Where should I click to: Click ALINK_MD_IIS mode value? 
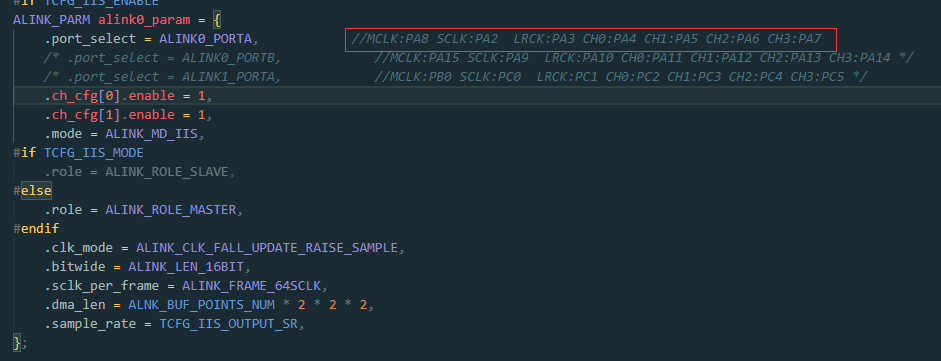(151, 134)
